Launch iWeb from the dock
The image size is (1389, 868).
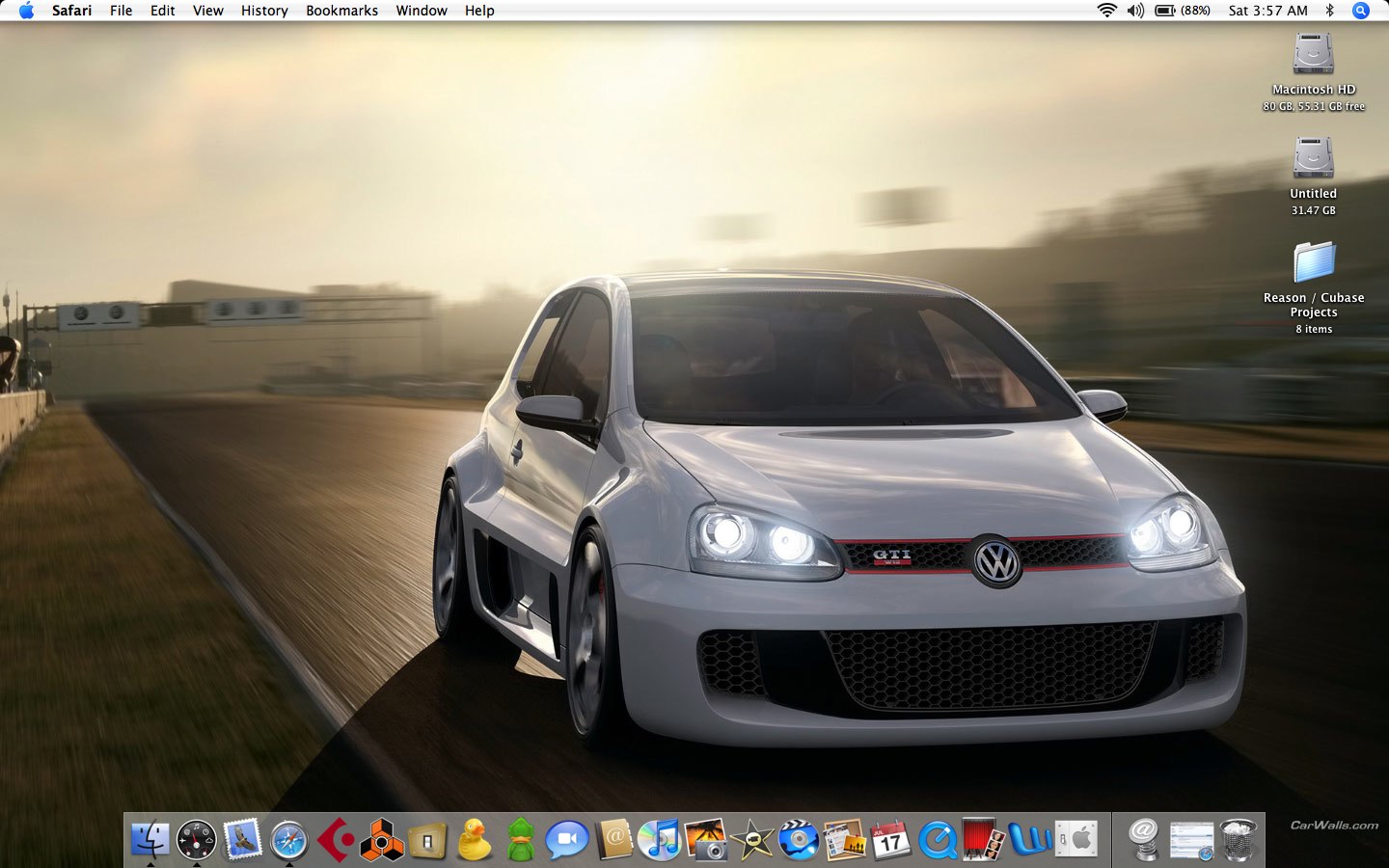pyautogui.click(x=845, y=839)
